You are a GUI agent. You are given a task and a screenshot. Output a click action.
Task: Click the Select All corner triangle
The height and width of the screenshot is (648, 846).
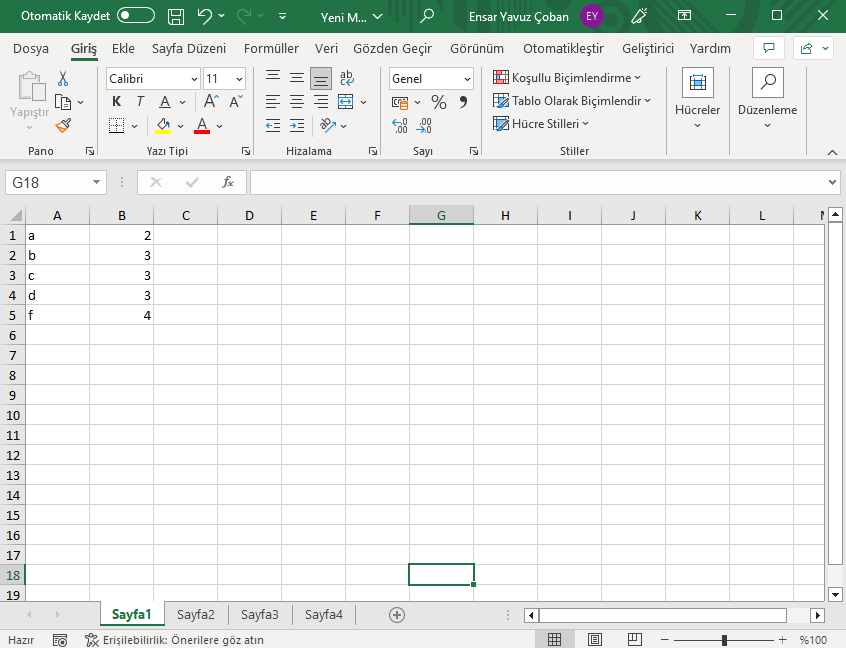point(15,215)
